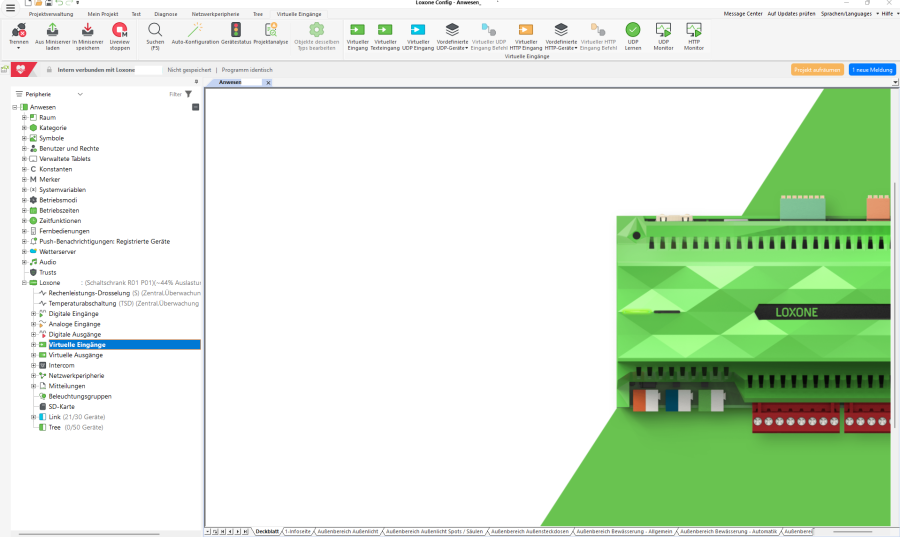Collapse the Loxone Miniserver node
The width and height of the screenshot is (900, 537).
tap(24, 282)
